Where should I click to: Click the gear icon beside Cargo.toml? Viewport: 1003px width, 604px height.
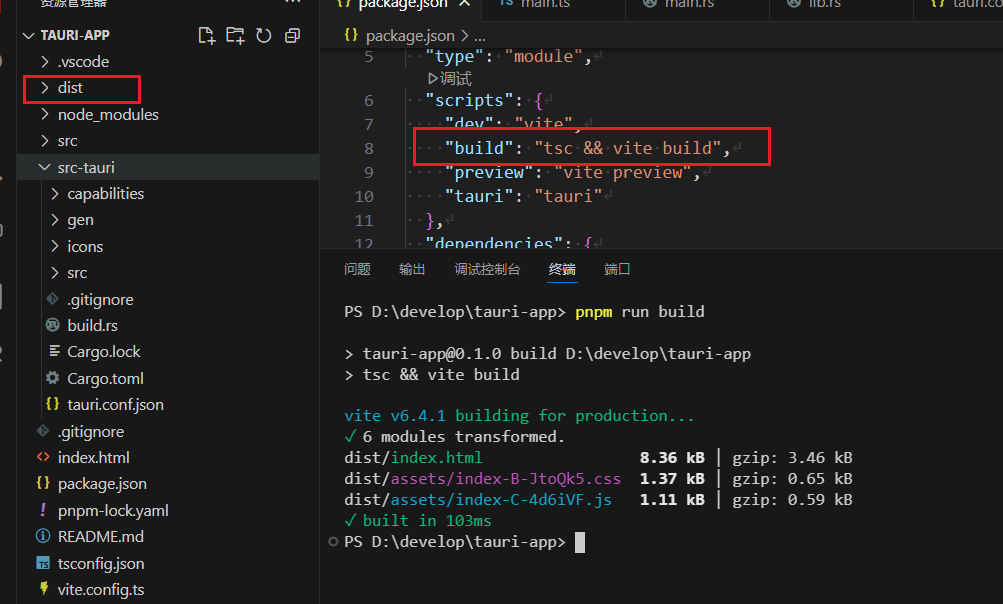point(52,378)
